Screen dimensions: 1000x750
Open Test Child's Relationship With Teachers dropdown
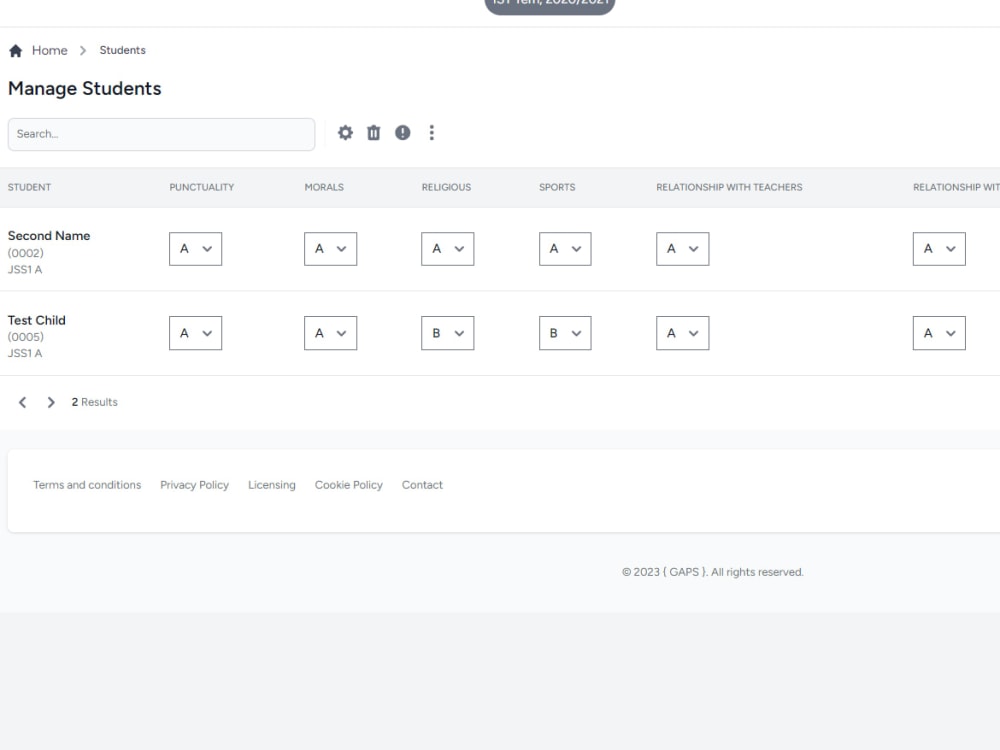(682, 332)
